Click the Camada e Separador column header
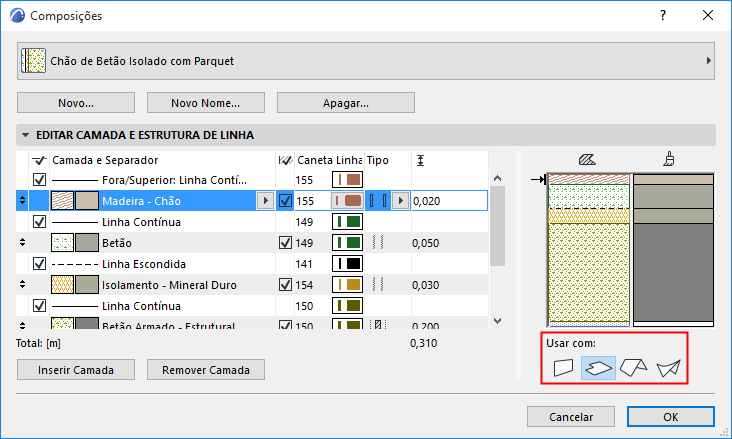The image size is (732, 439). [105, 160]
